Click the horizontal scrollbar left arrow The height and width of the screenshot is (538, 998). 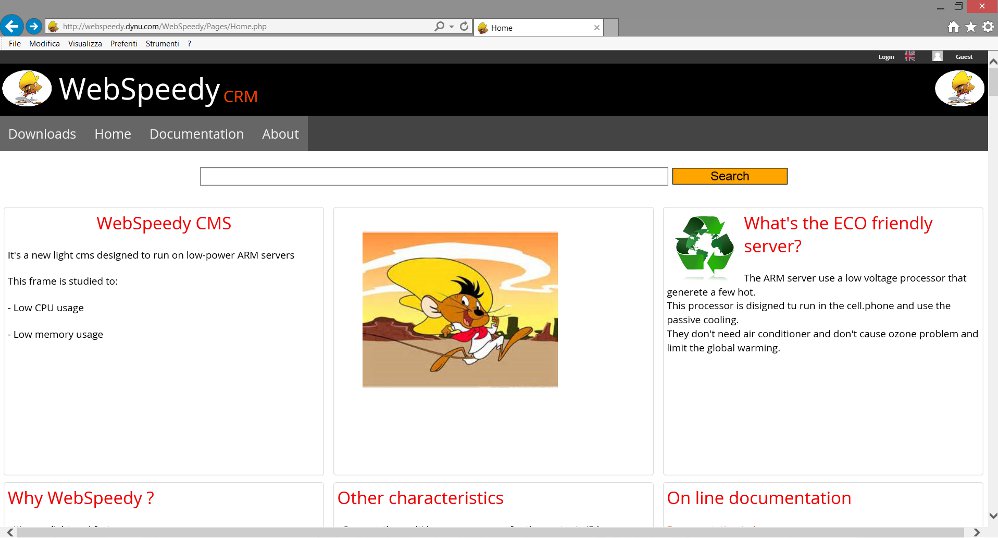(x=10, y=532)
